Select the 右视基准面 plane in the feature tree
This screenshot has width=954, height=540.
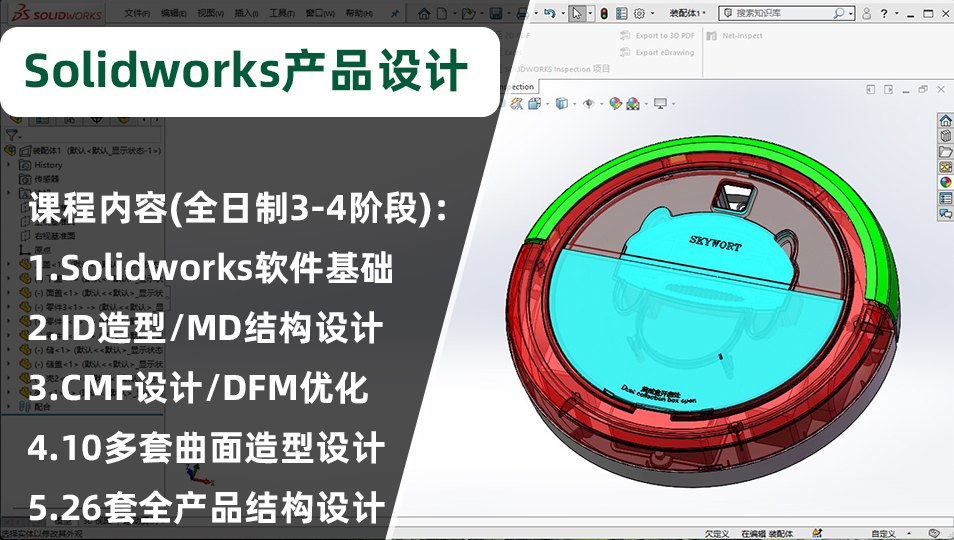pos(47,235)
